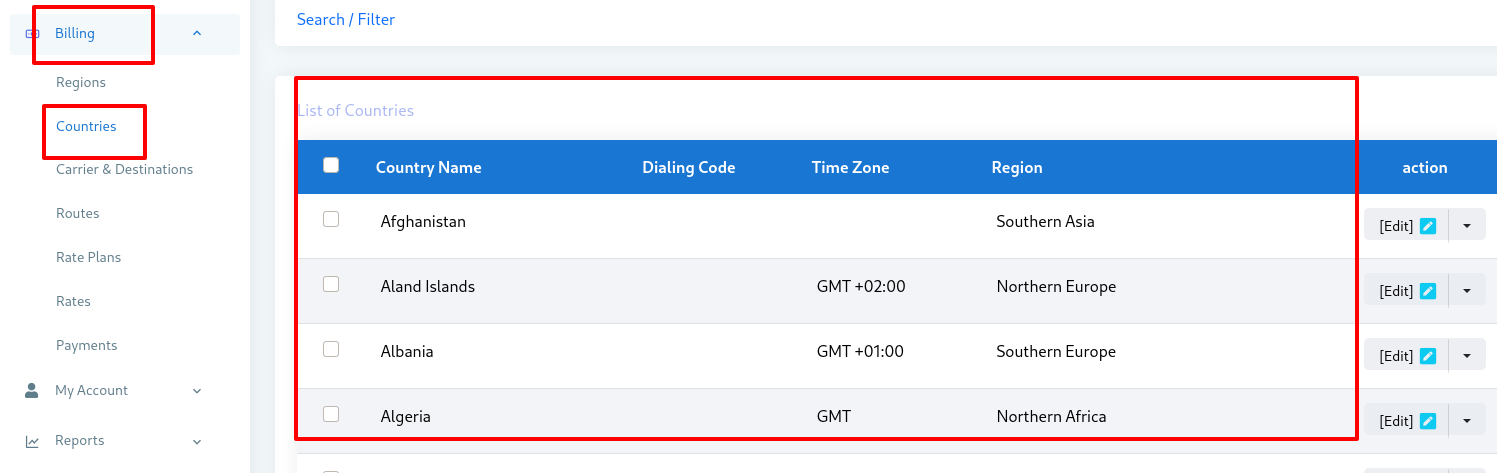This screenshot has height=473, width=1497.
Task: Check the Albania row checkbox
Action: point(331,349)
